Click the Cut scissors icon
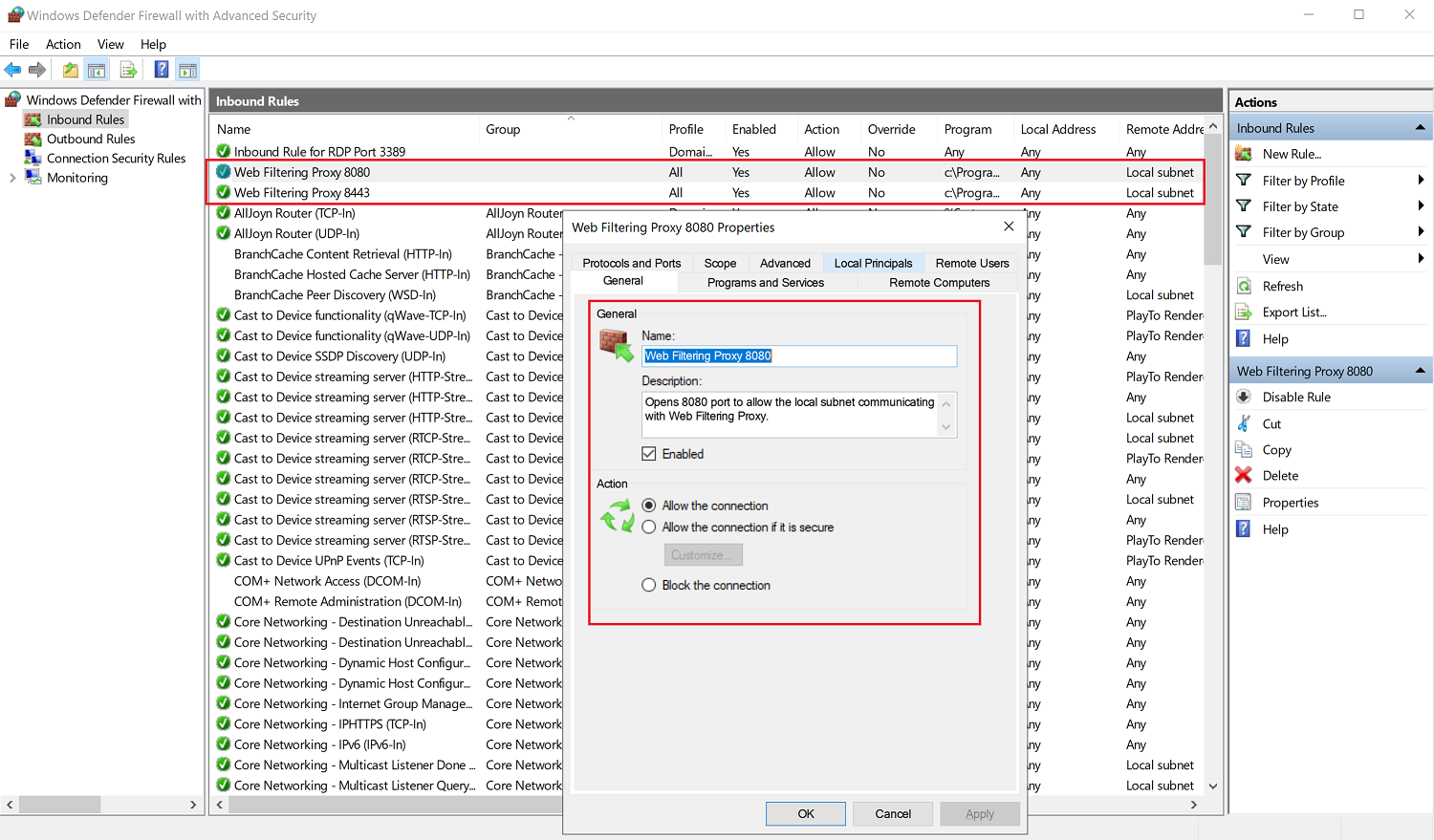 click(x=1244, y=423)
